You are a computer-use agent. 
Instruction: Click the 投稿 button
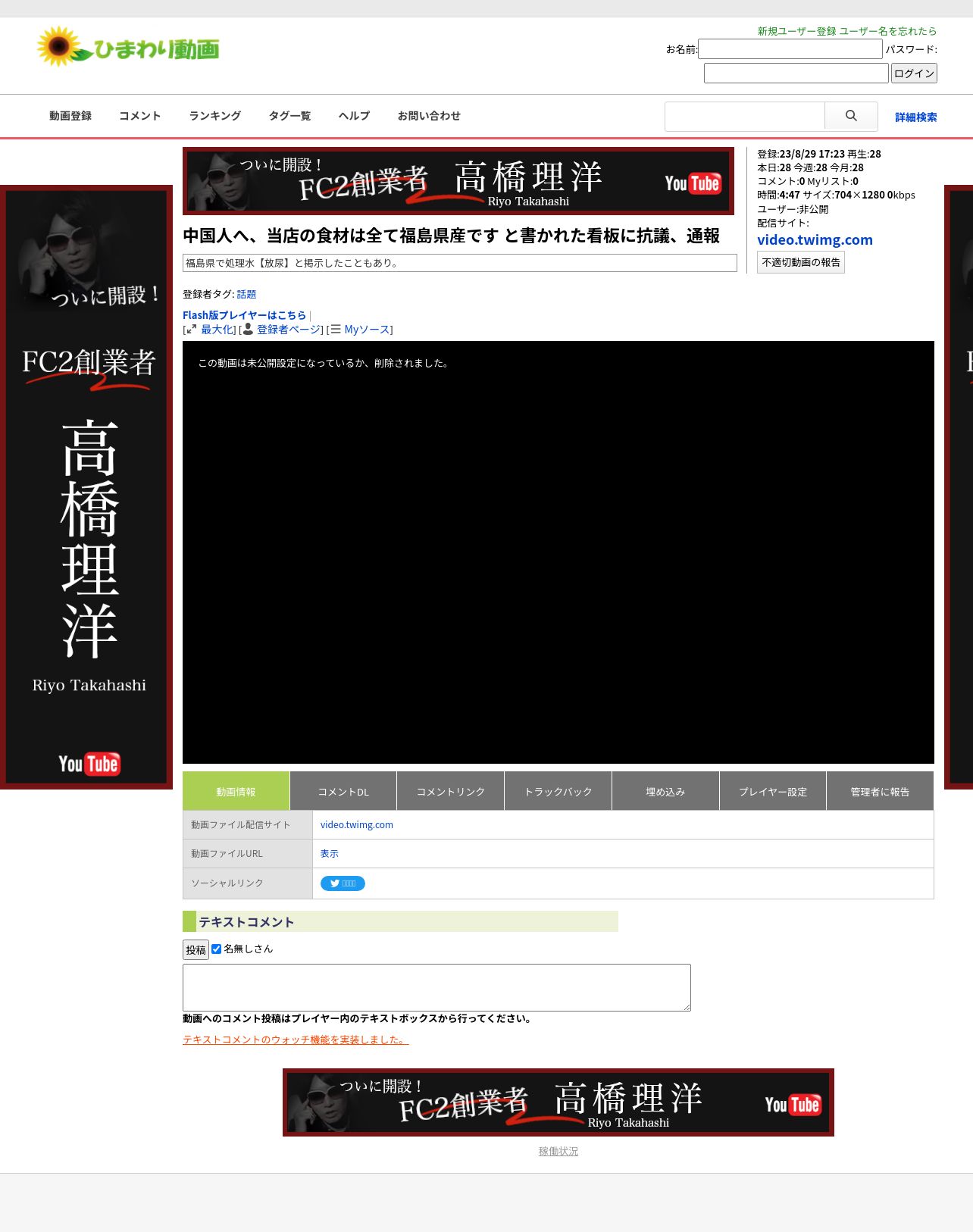point(196,949)
